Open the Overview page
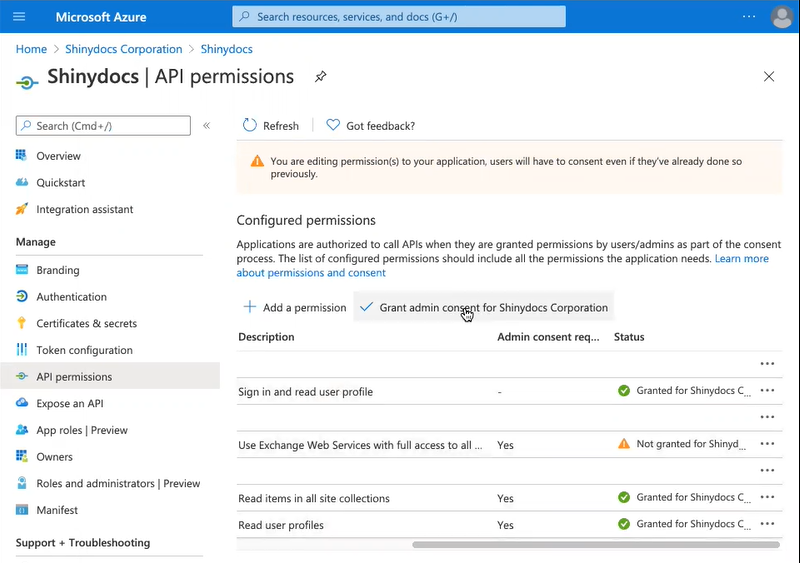800x563 pixels. tap(58, 156)
